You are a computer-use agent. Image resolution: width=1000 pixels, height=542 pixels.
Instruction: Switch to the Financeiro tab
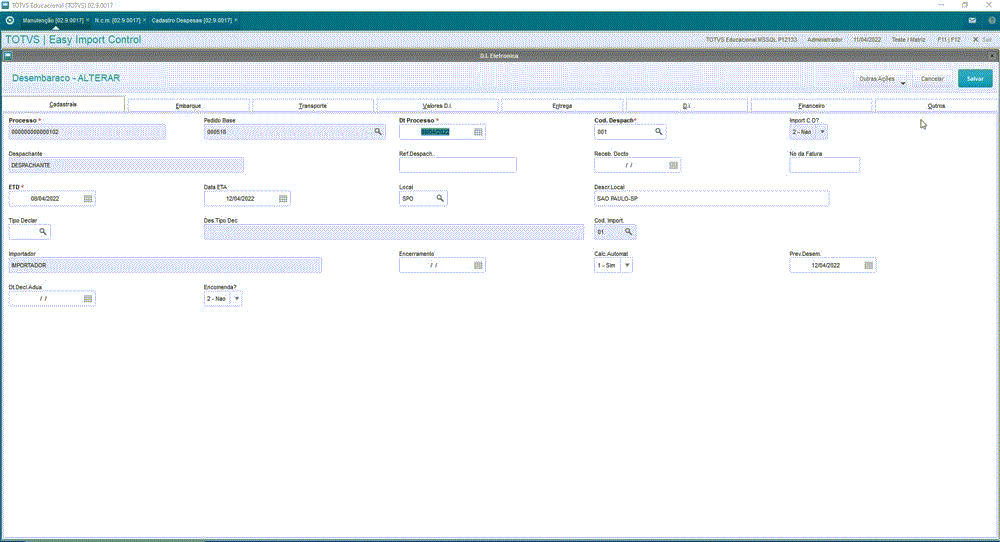coord(811,106)
